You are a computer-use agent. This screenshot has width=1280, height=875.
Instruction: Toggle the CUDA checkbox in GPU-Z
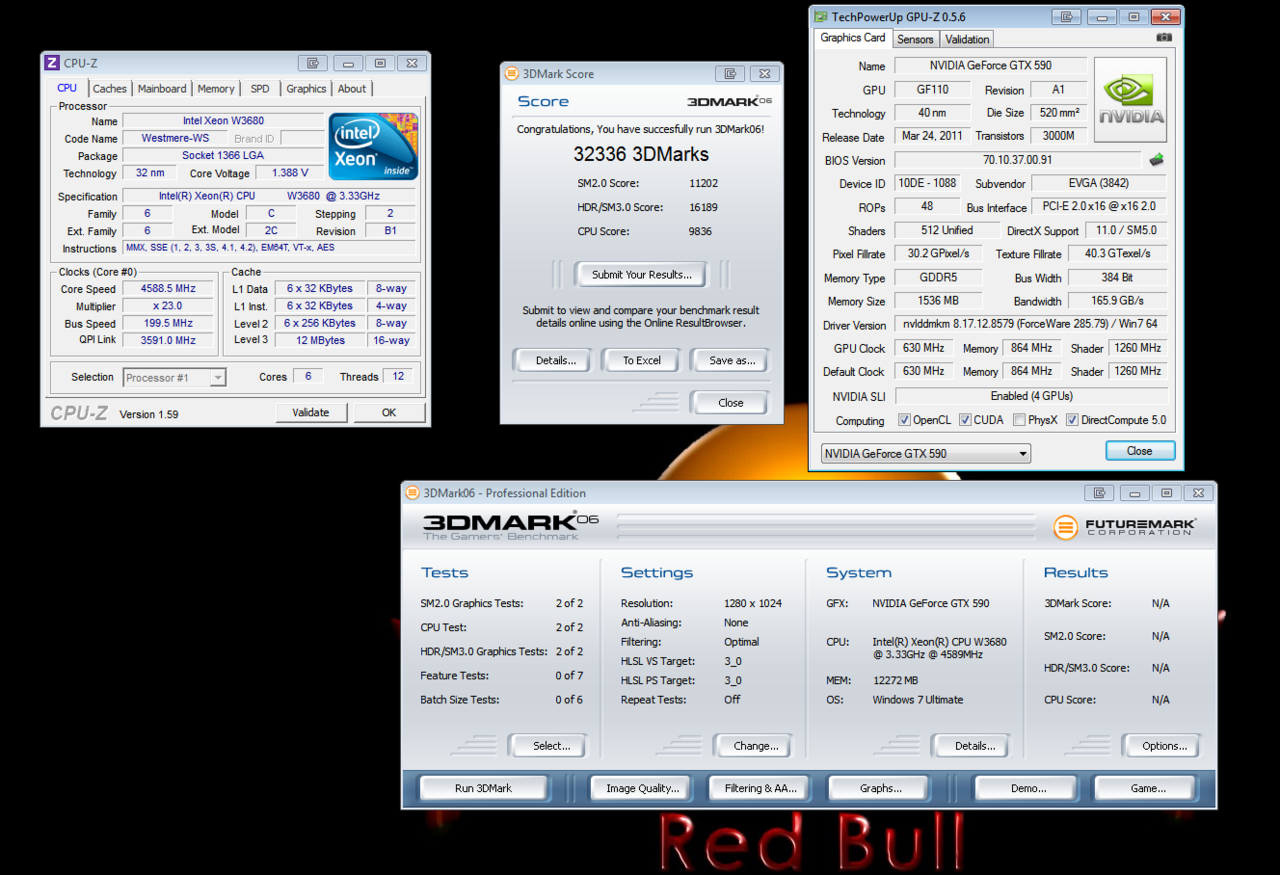point(965,420)
